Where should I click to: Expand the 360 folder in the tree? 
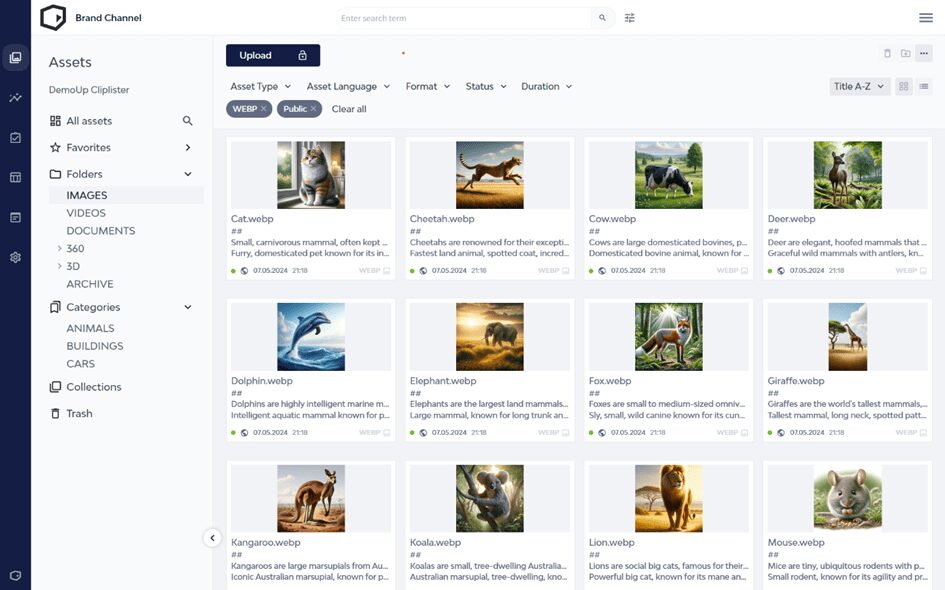60,249
